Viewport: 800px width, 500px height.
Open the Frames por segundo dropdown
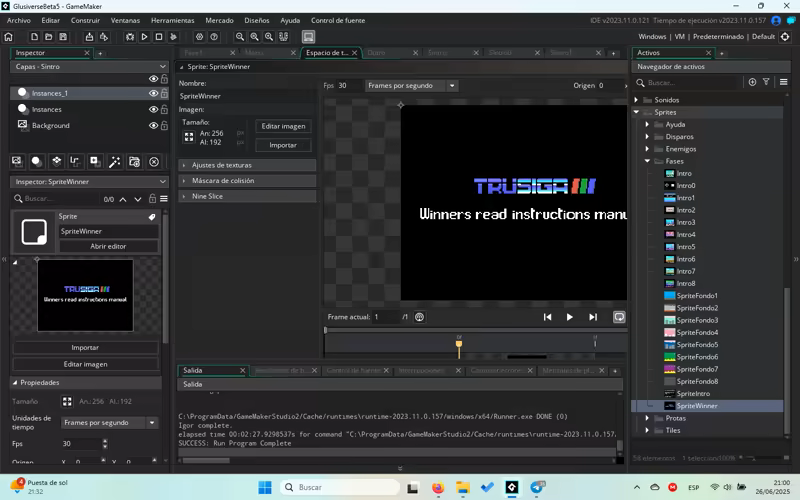coord(411,86)
